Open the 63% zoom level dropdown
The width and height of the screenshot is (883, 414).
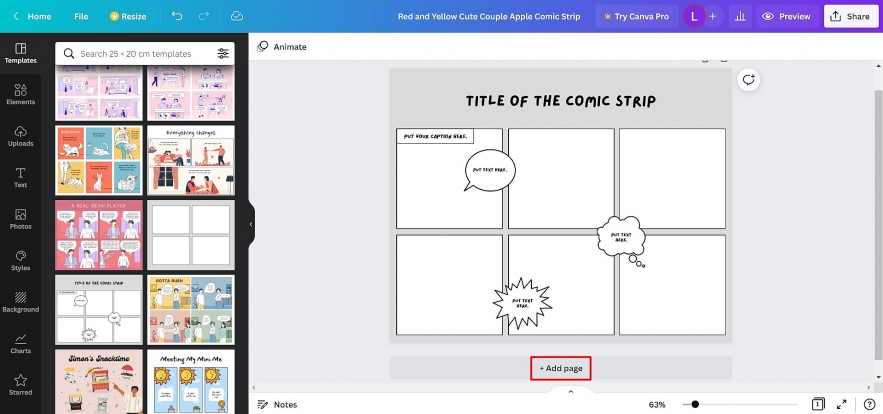click(x=657, y=404)
